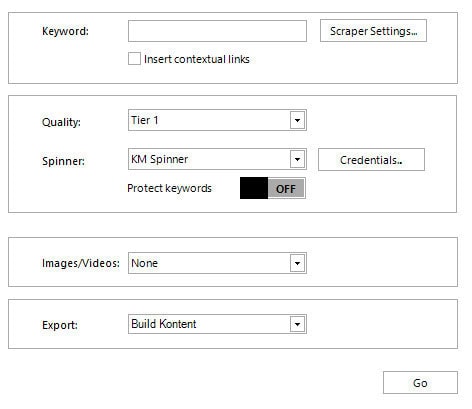Click the Build Kontent export combo box

click(x=217, y=324)
